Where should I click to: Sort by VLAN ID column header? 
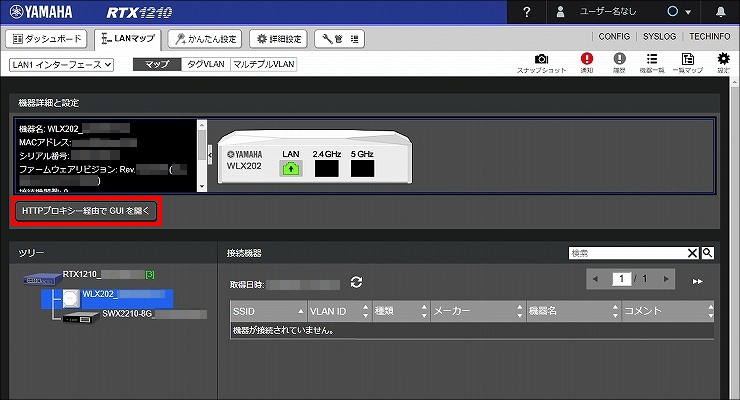click(x=340, y=311)
